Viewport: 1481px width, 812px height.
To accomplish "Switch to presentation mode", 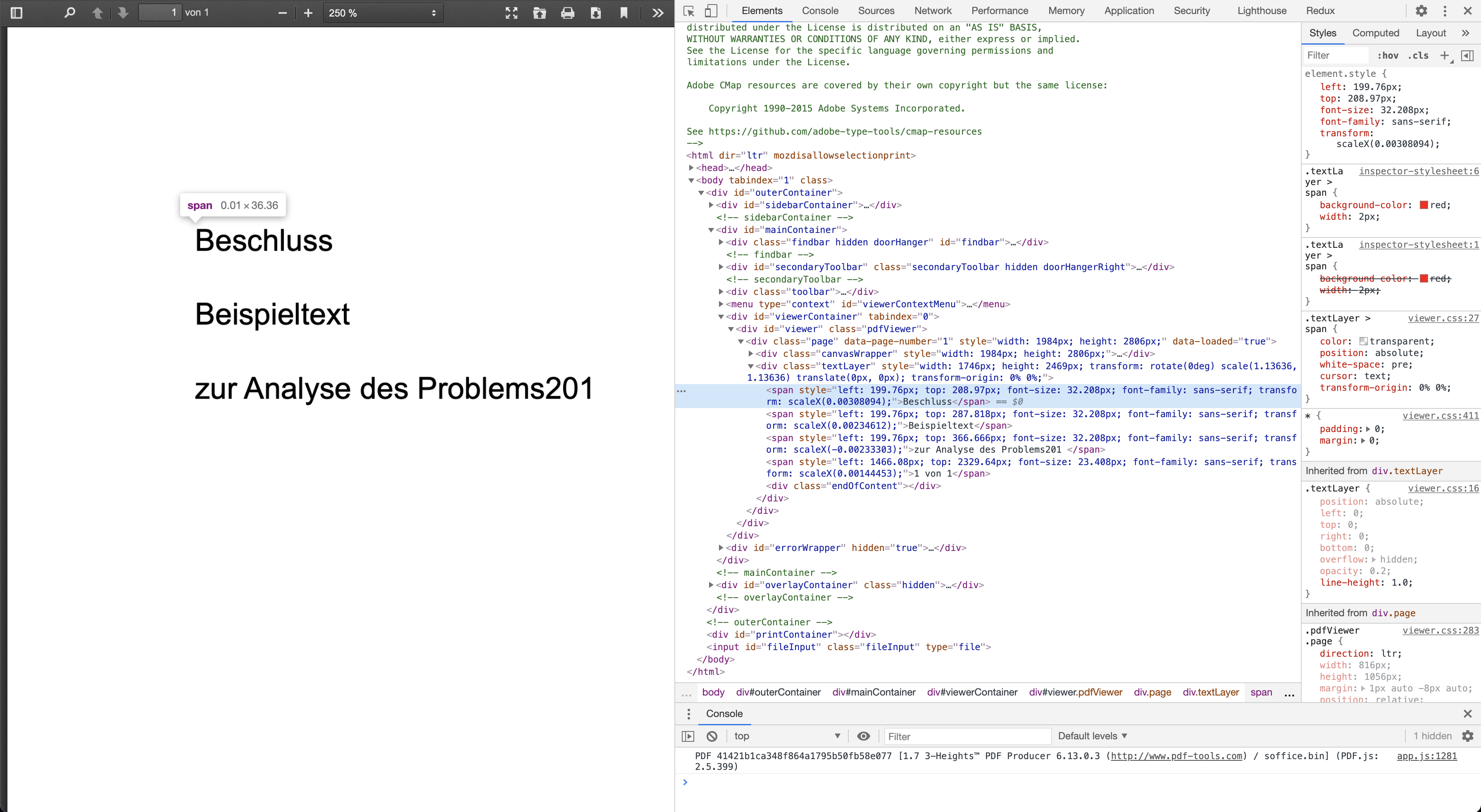I will point(510,13).
